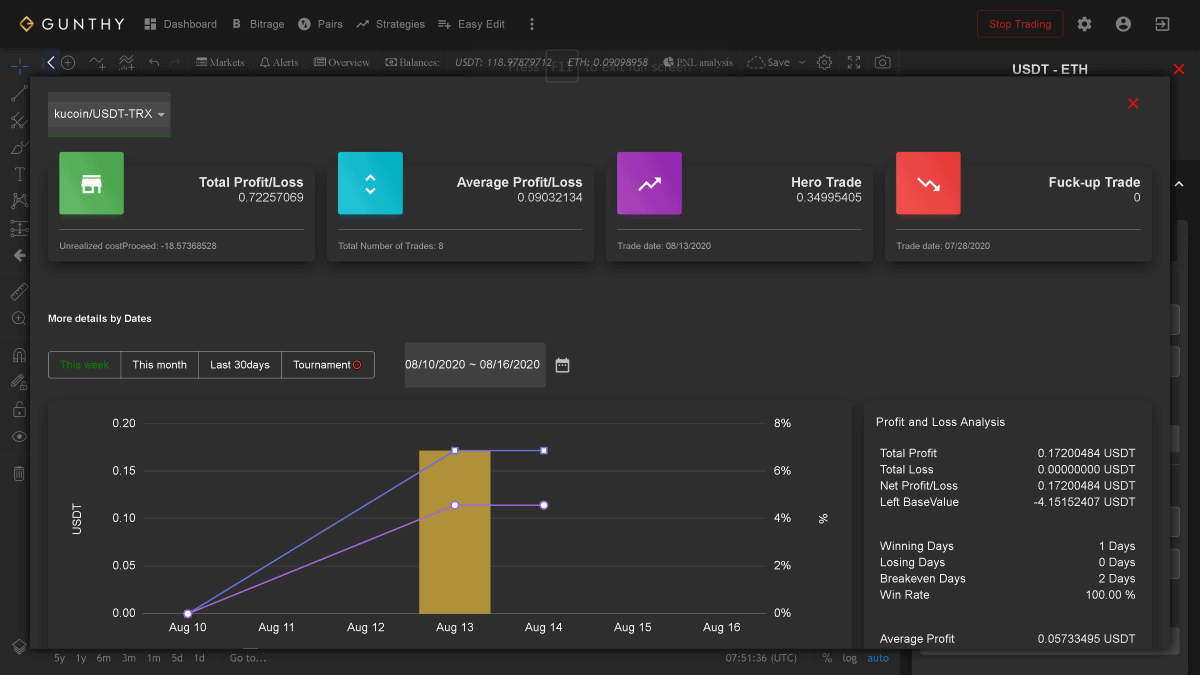
Task: Open the user account icon
Action: point(1123,24)
